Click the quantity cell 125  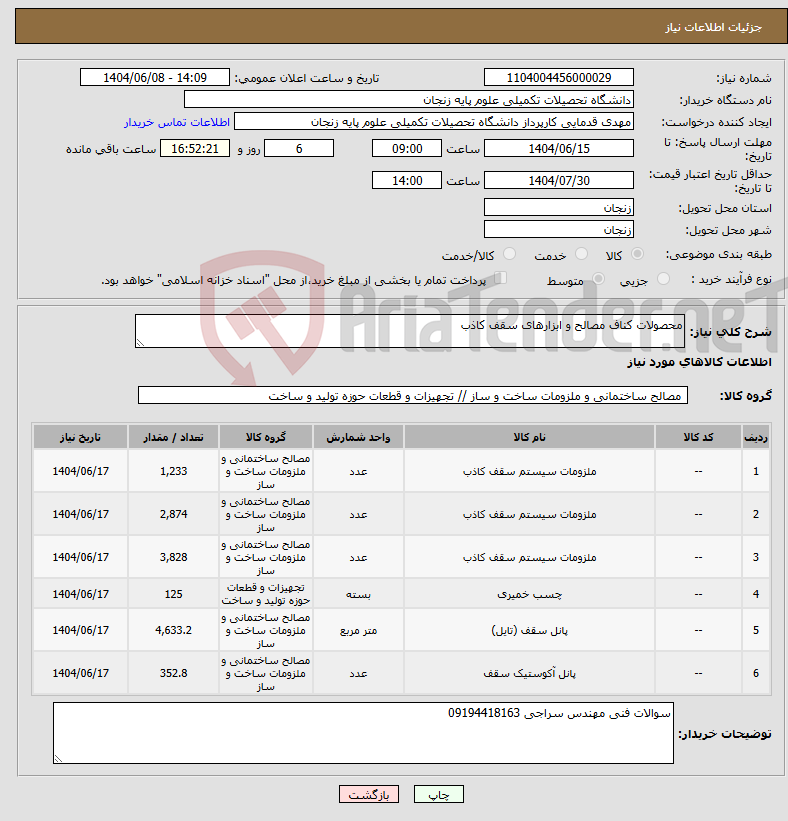pyautogui.click(x=173, y=594)
